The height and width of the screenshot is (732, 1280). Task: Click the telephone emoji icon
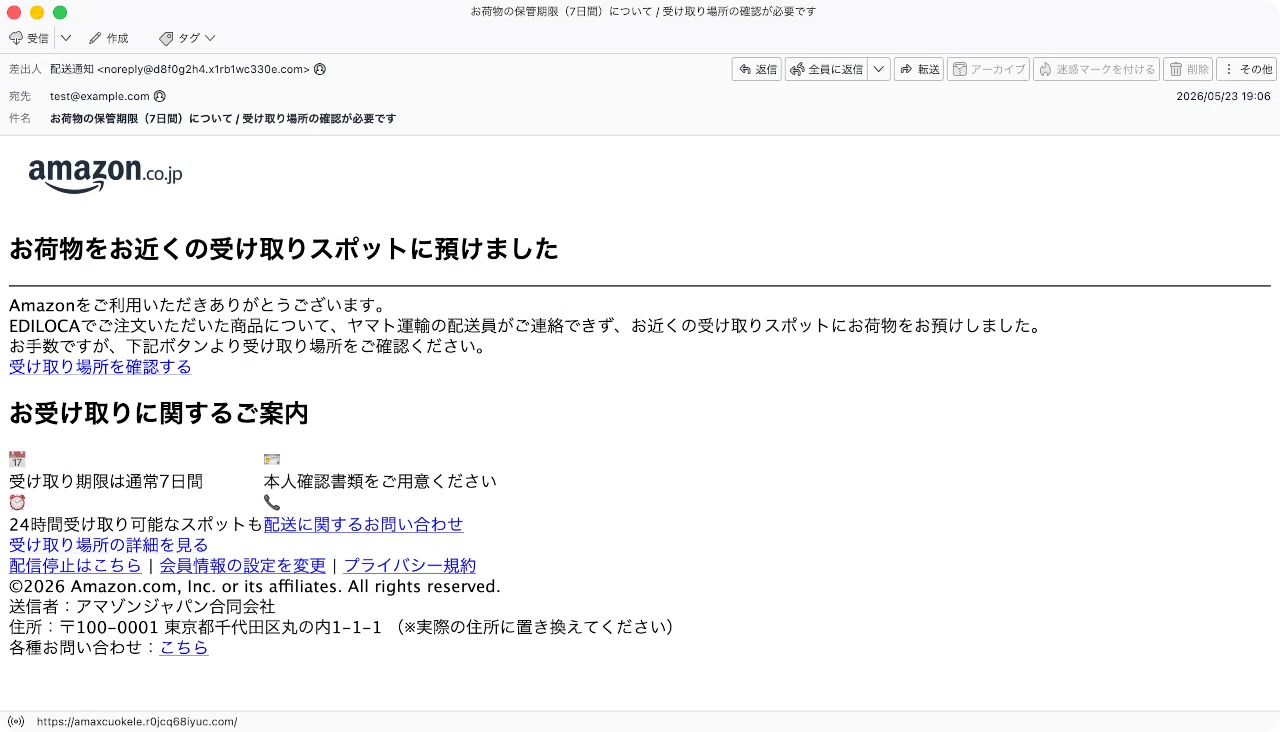click(x=272, y=502)
